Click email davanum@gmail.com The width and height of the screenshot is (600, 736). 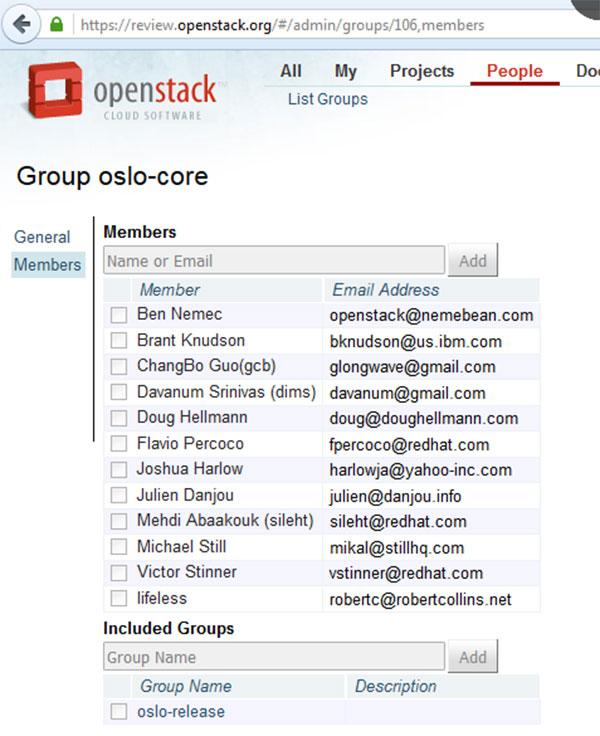pos(408,393)
